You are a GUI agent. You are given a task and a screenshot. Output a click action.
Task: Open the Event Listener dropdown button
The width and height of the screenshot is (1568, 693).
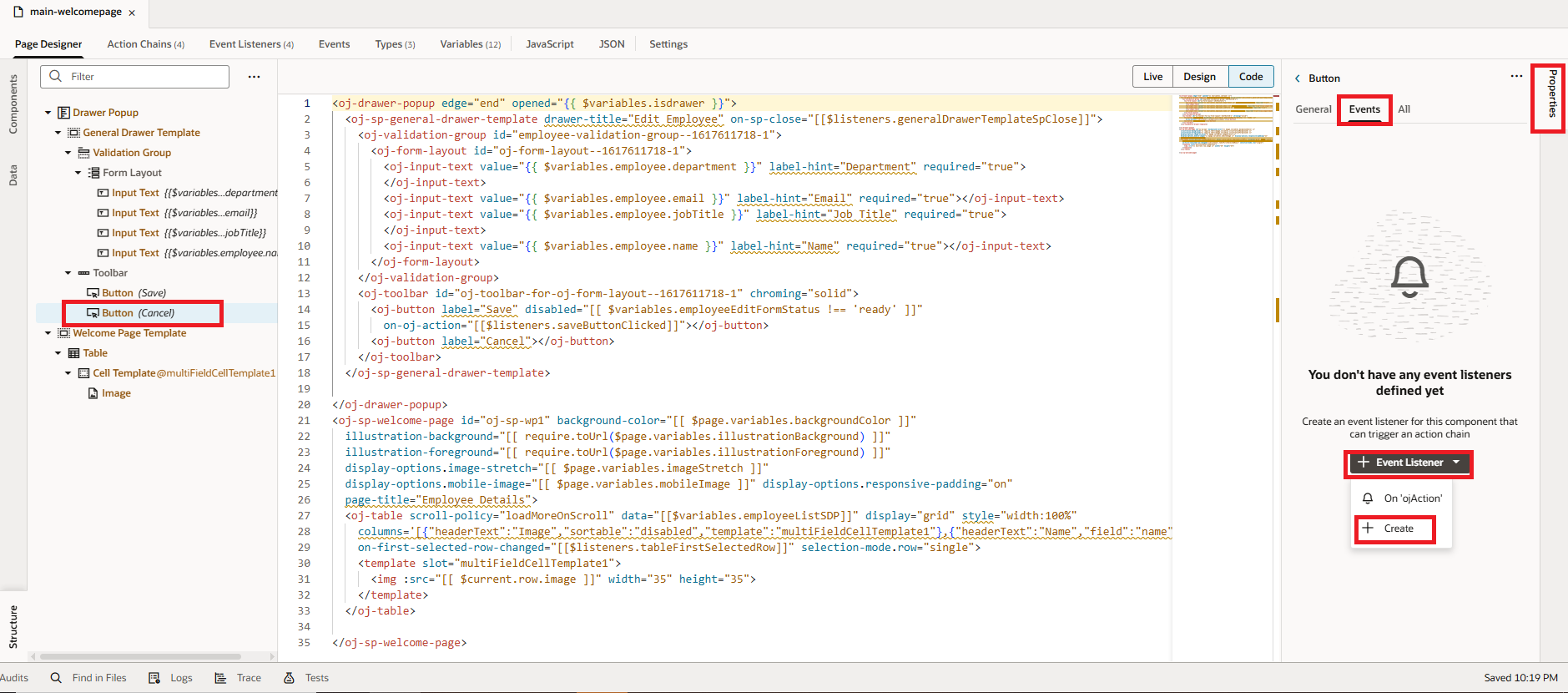pos(1408,463)
